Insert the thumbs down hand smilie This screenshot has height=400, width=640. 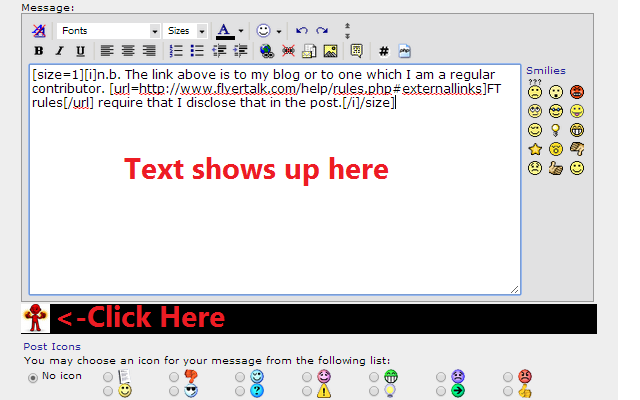click(x=577, y=149)
